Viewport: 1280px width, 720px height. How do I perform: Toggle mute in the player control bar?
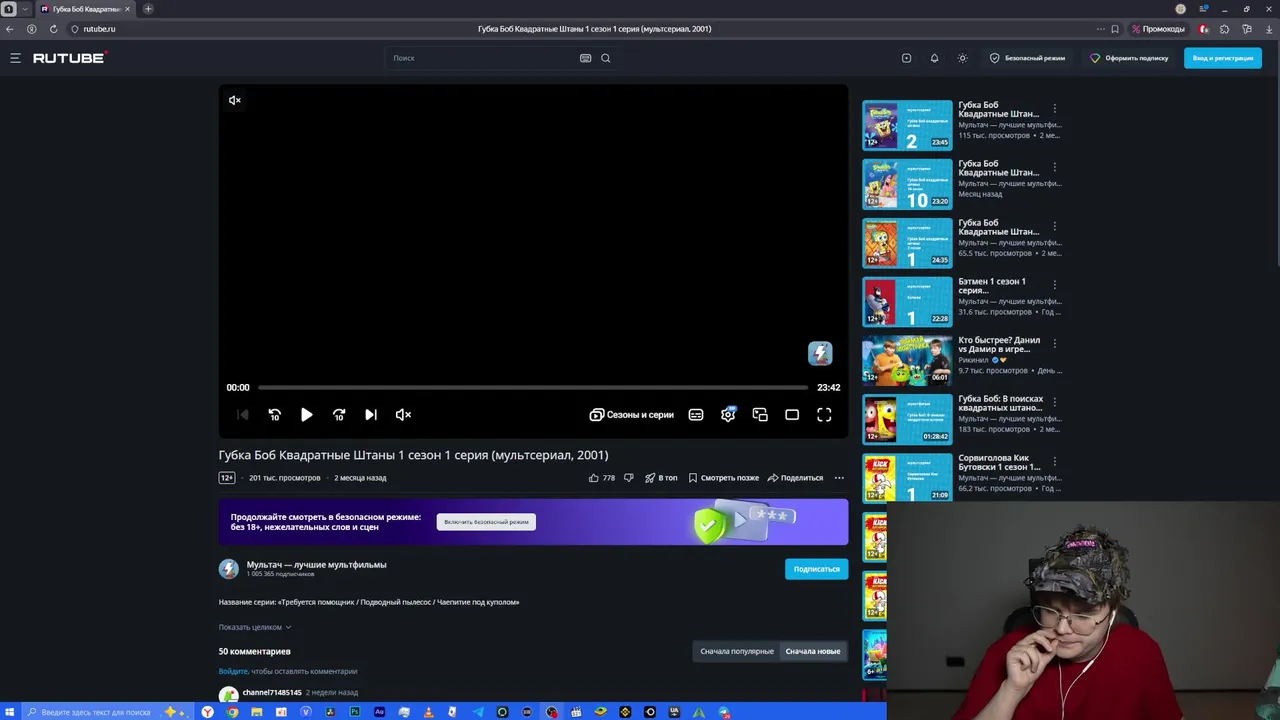pos(403,415)
